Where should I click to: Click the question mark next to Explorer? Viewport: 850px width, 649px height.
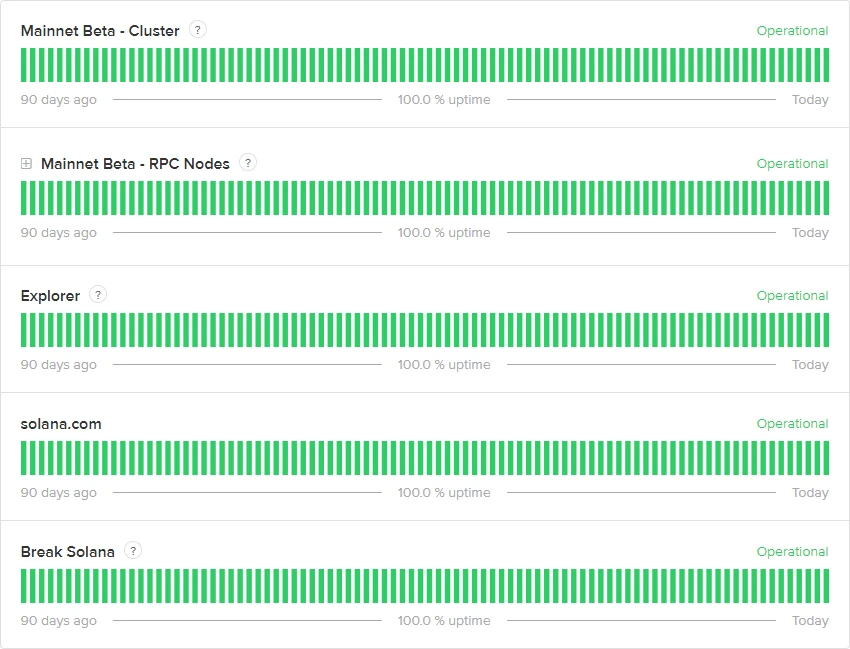click(98, 294)
